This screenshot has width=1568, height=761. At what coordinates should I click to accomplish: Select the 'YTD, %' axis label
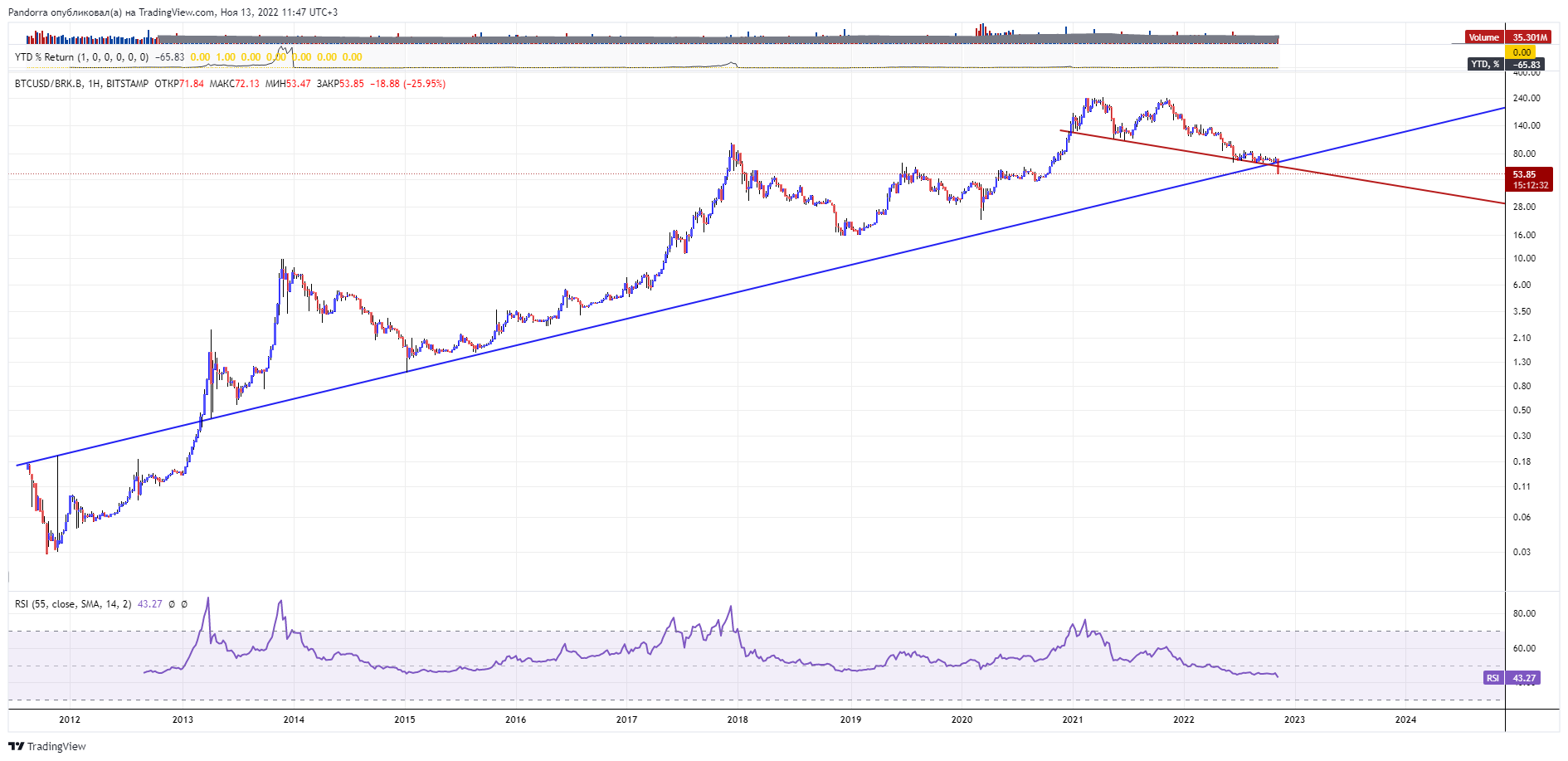tap(1485, 64)
